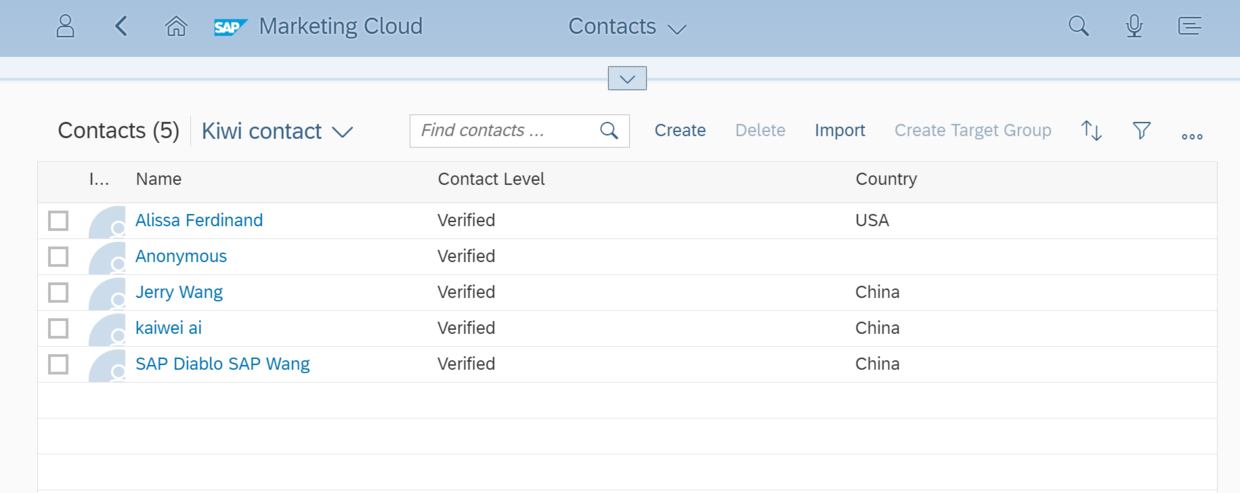1240x493 pixels.
Task: Open the sort contacts arrows icon
Action: (1092, 131)
